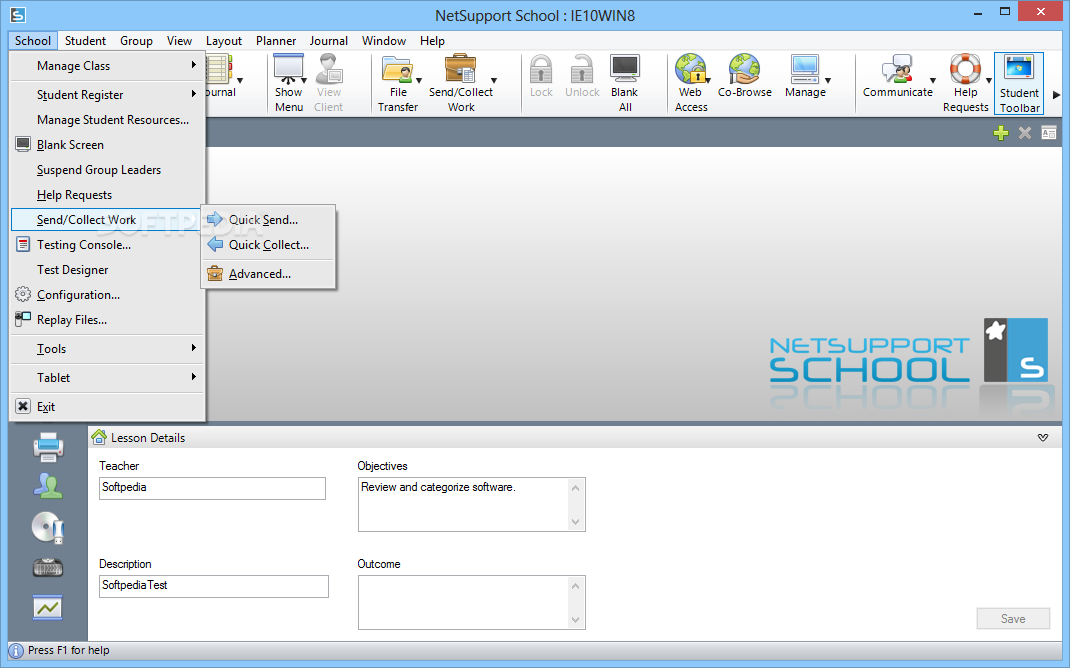This screenshot has height=668, width=1070.
Task: Click into the Teacher field
Action: pos(212,488)
